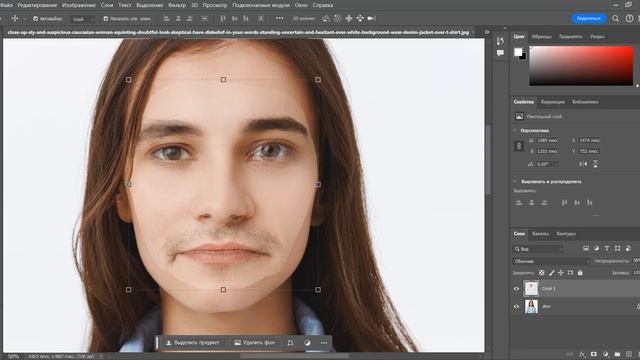
Task: Filter layers by pixel layers icon
Action: point(586,248)
